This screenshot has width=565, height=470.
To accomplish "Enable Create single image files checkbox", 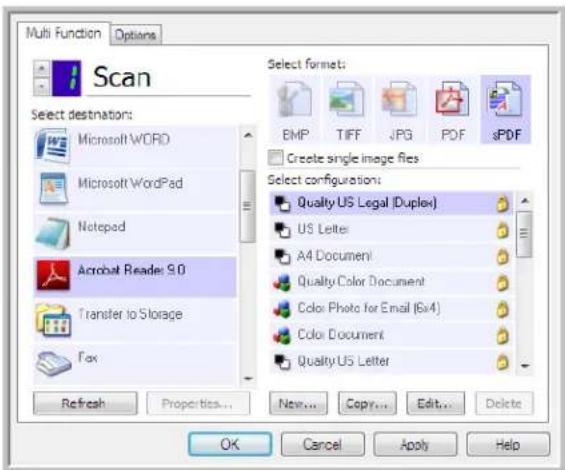I will 276,158.
